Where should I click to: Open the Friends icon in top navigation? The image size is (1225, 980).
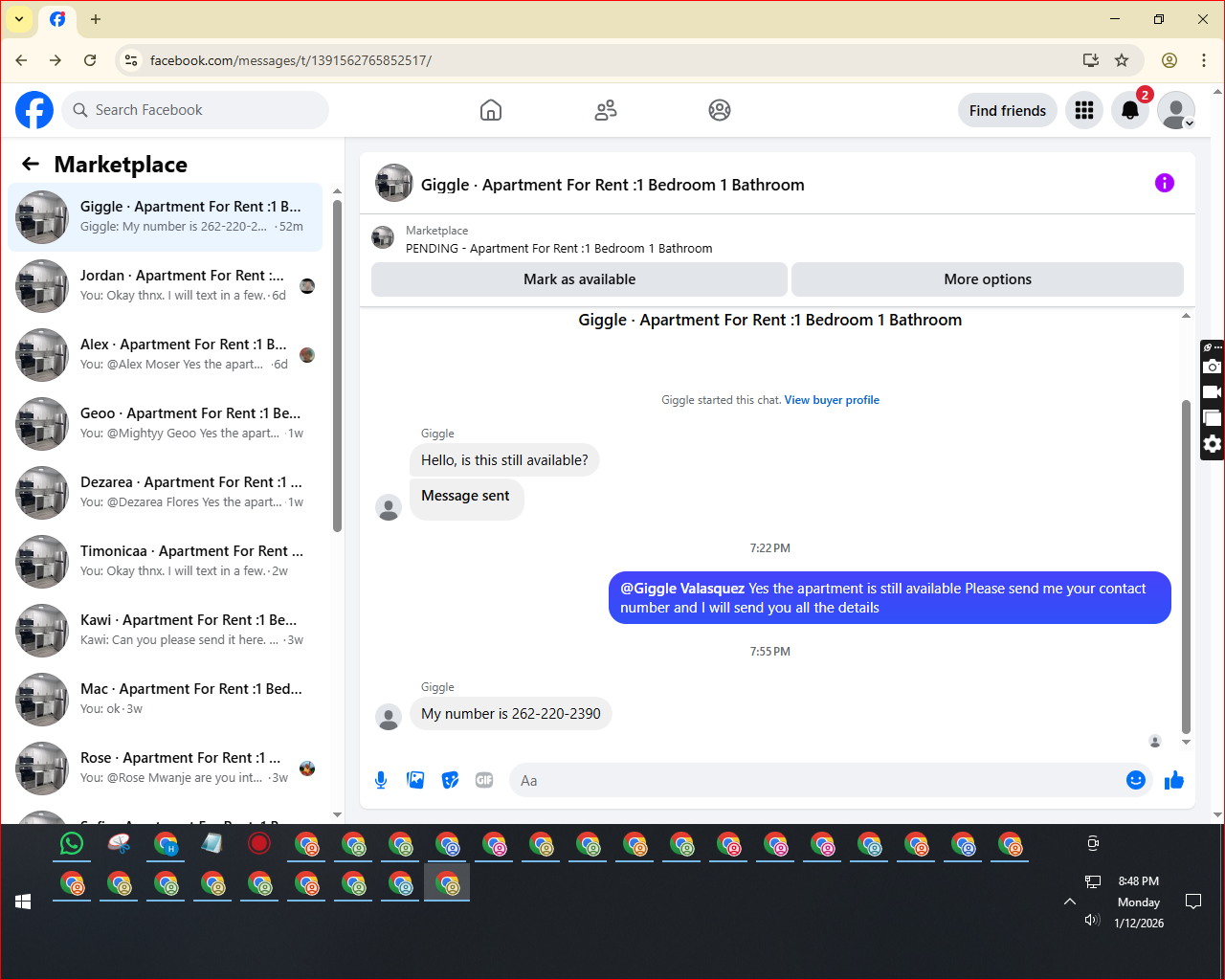[x=606, y=110]
